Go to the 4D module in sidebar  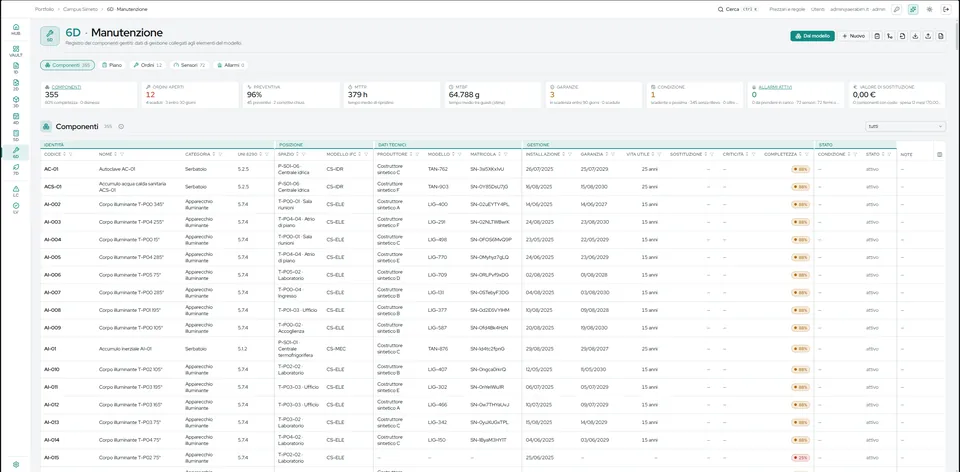click(15, 118)
